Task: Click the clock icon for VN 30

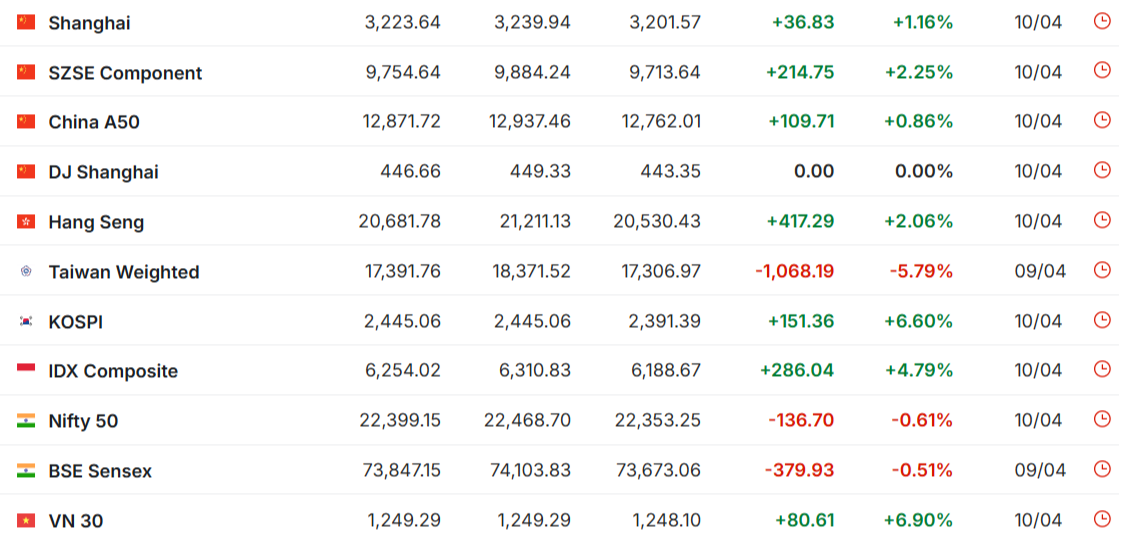Action: (x=1102, y=519)
